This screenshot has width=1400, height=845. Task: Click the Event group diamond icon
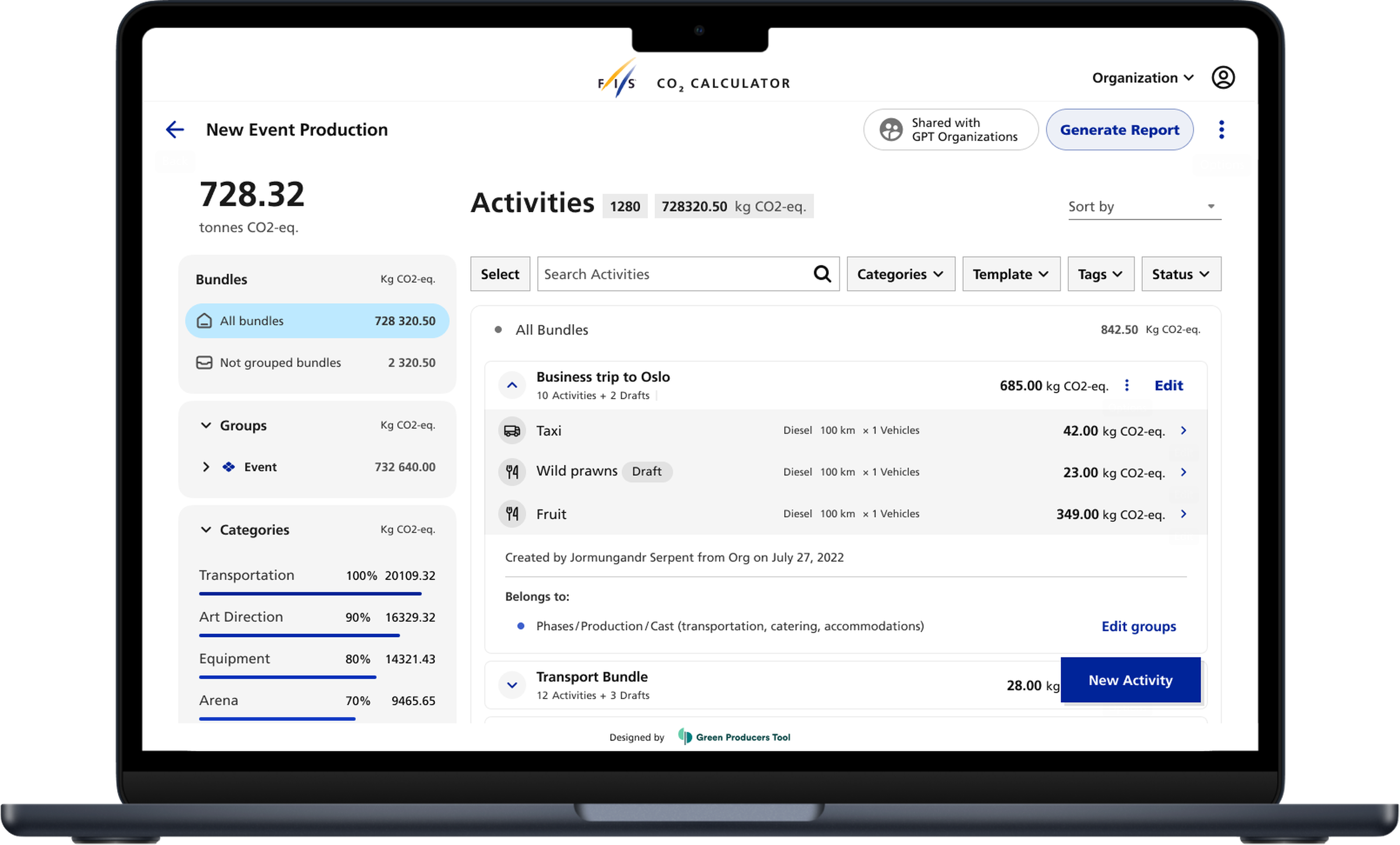pyautogui.click(x=227, y=465)
